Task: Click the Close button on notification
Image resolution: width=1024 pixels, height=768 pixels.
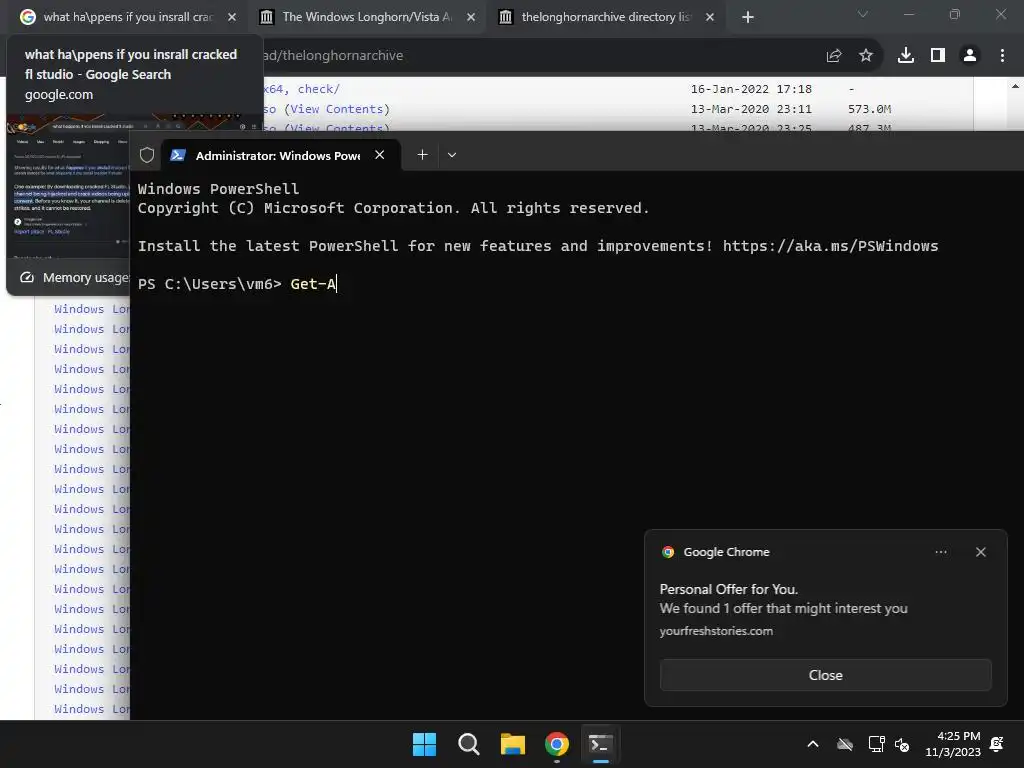Action: 825,675
